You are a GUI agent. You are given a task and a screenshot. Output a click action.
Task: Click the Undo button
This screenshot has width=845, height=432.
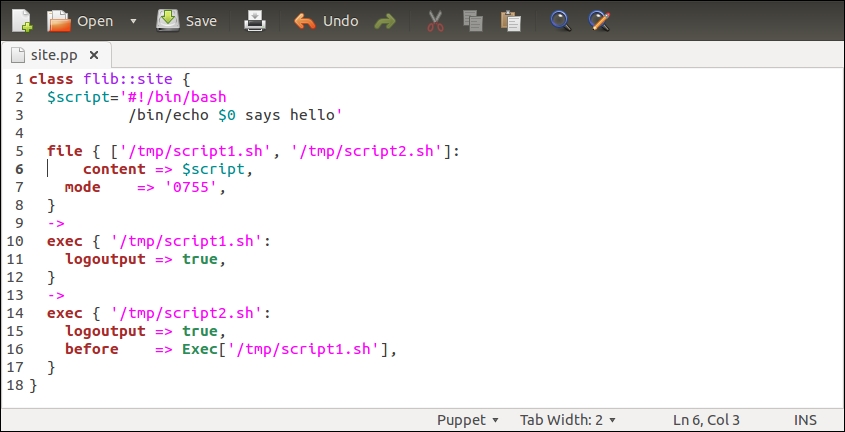tap(327, 21)
